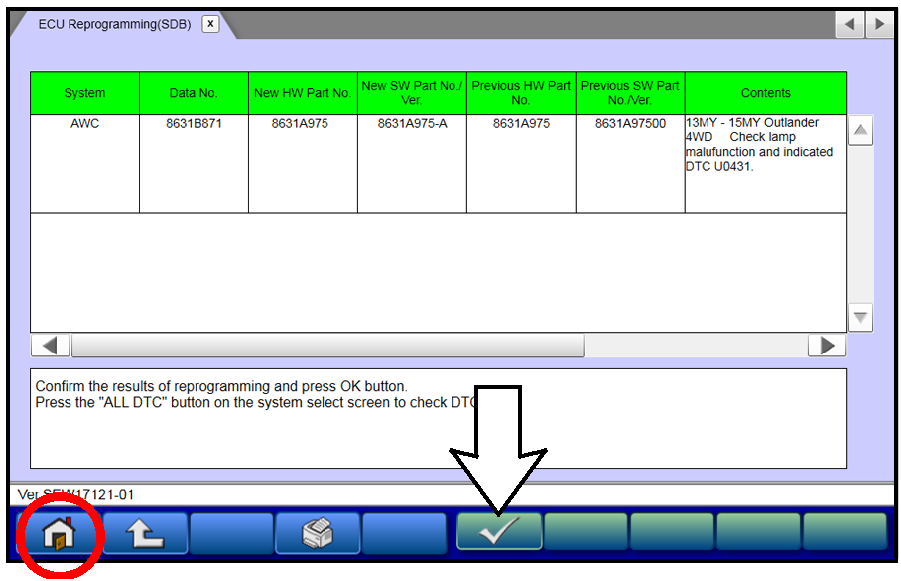The image size is (901, 581).
Task: Click the Data No. column header
Action: coord(193,93)
